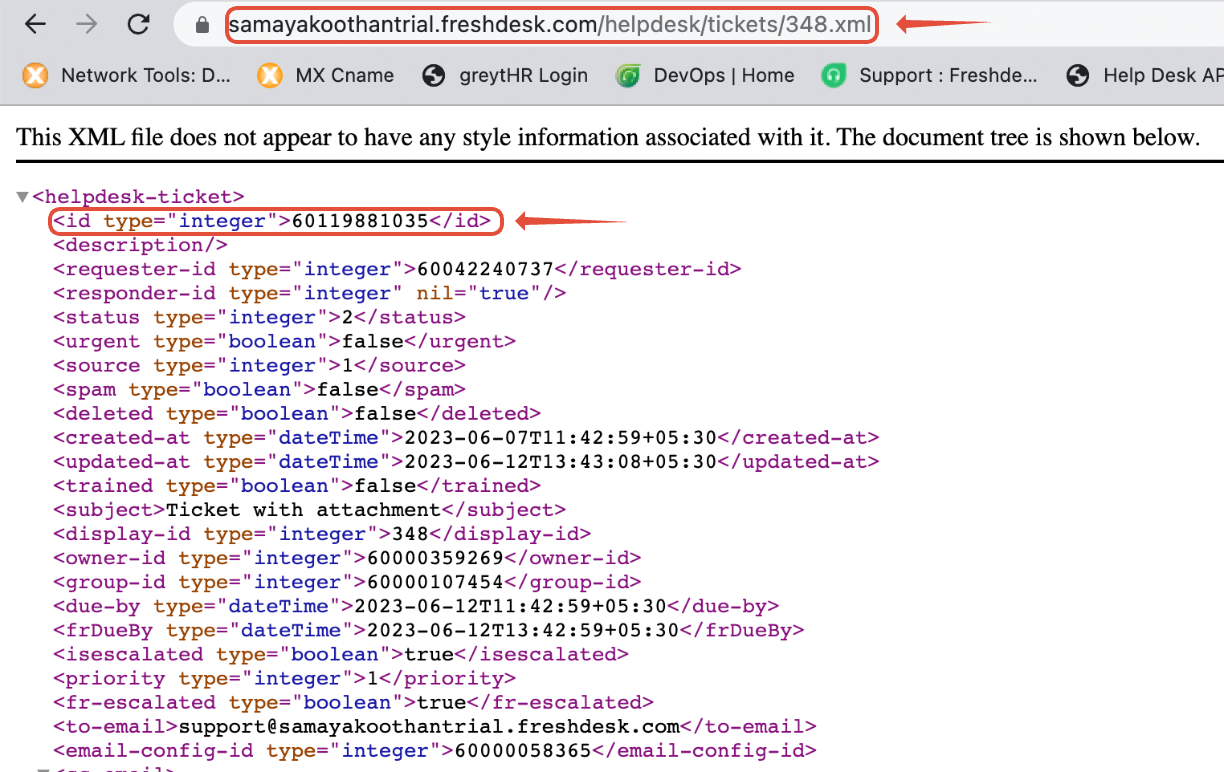Click the Help Desk API globe favicon
Viewport: 1224px width, 772px height.
[1077, 75]
